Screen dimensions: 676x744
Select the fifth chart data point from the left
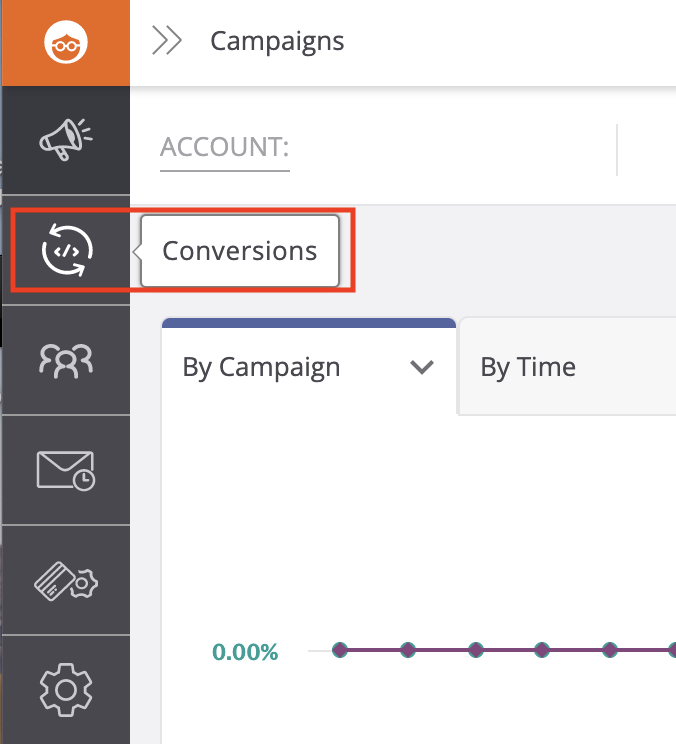(611, 650)
